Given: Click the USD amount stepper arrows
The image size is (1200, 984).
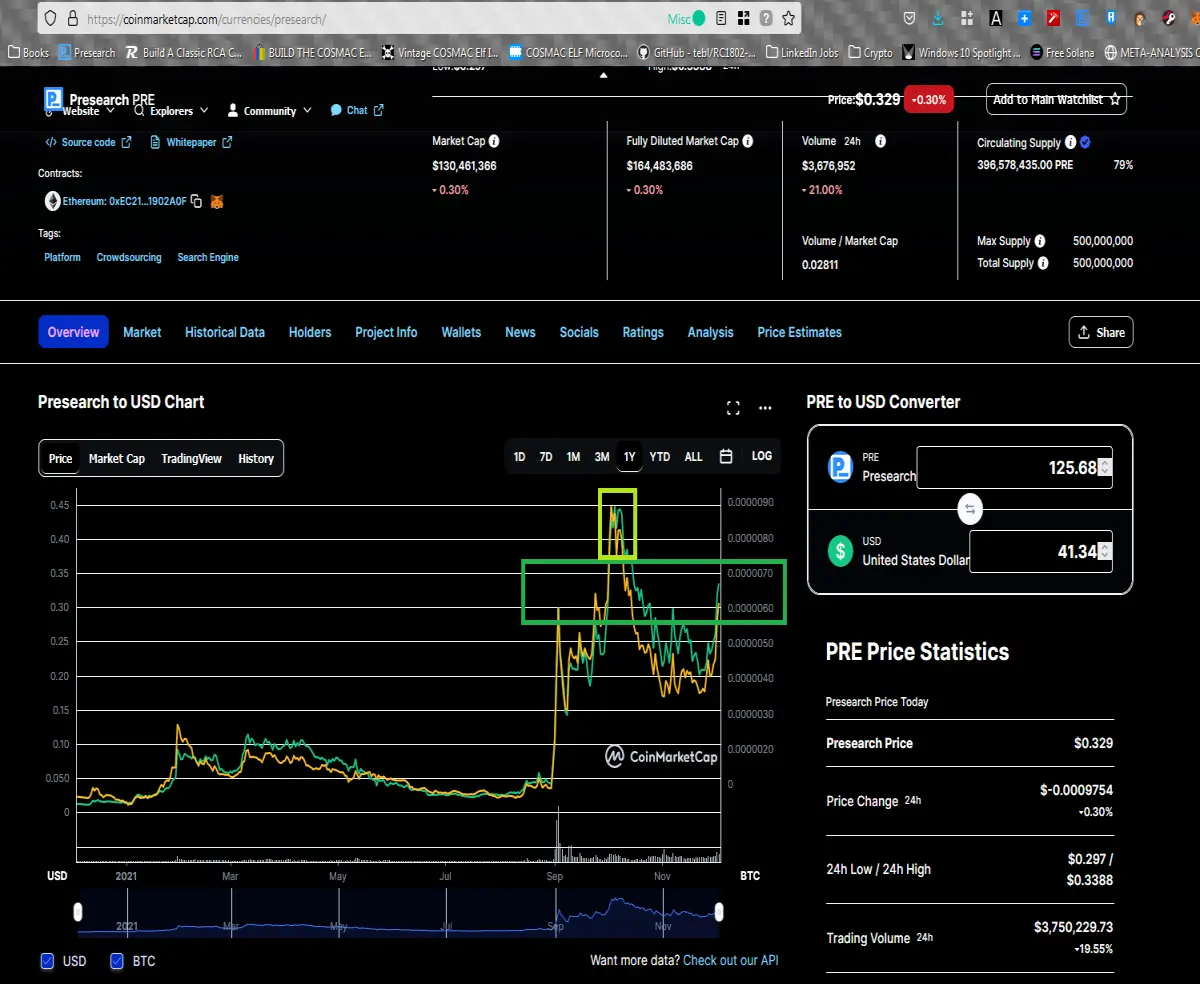Looking at the screenshot, I should point(1104,551).
